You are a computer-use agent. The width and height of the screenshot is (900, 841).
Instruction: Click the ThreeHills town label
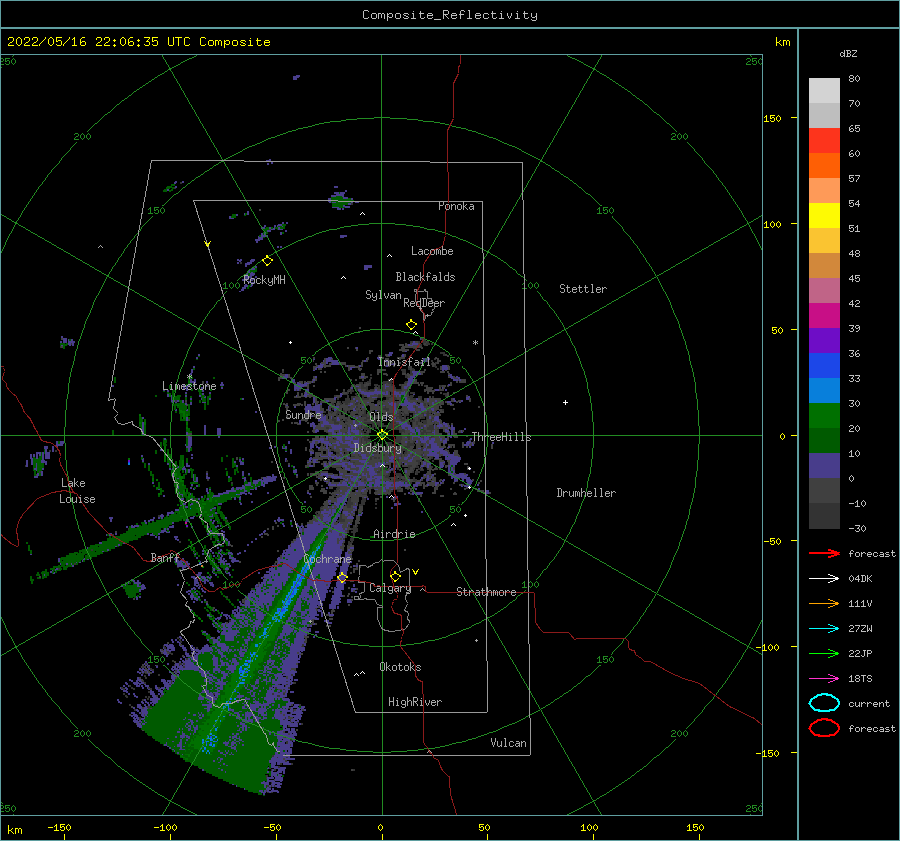(501, 437)
